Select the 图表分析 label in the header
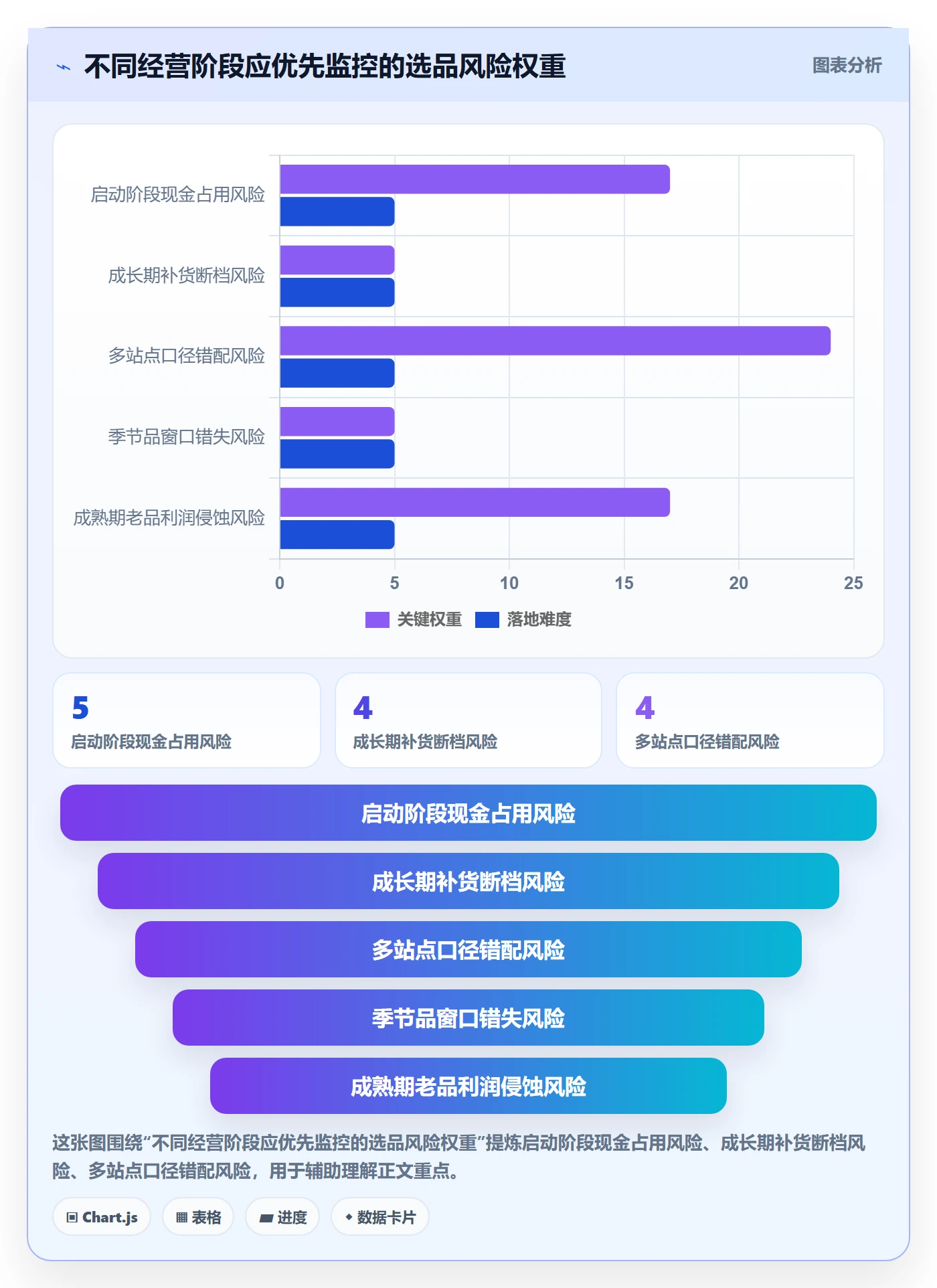Viewport: 937px width, 1288px height. (x=847, y=66)
